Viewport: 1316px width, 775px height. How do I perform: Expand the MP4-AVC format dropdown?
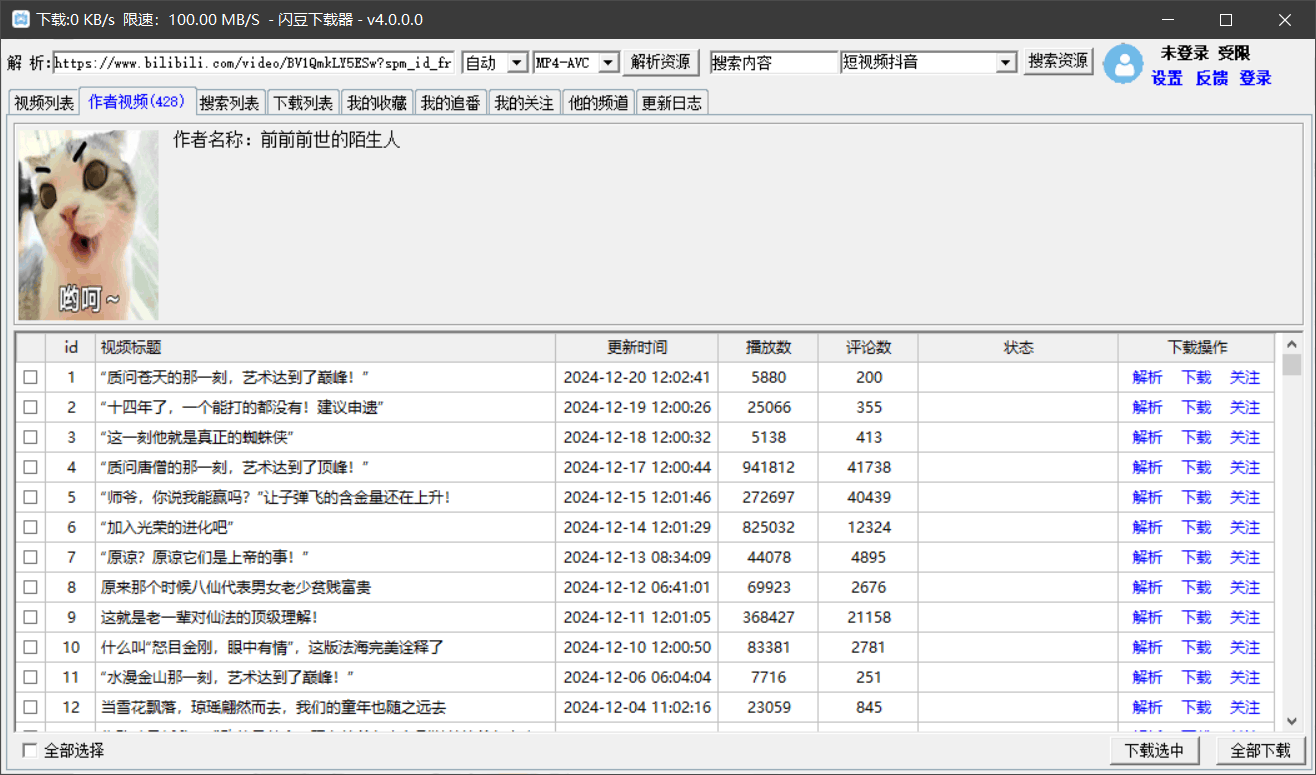[608, 63]
